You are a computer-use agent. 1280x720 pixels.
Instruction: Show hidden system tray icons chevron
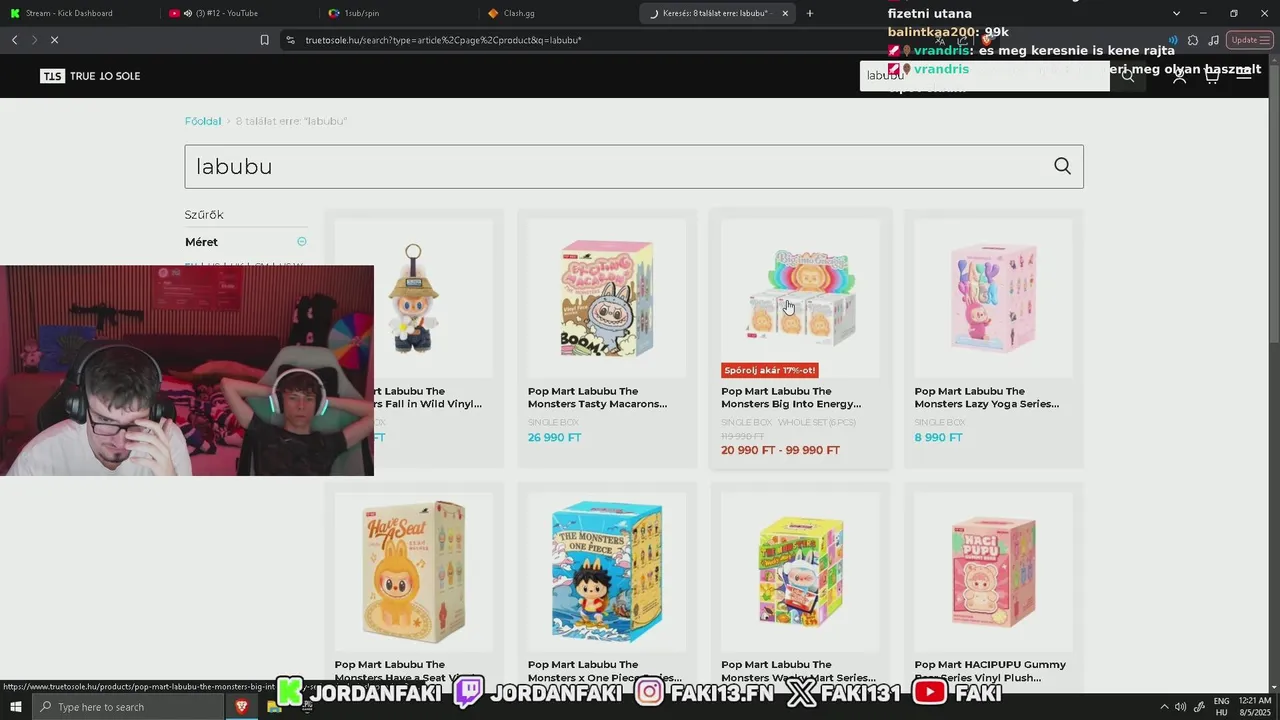pyautogui.click(x=1163, y=707)
